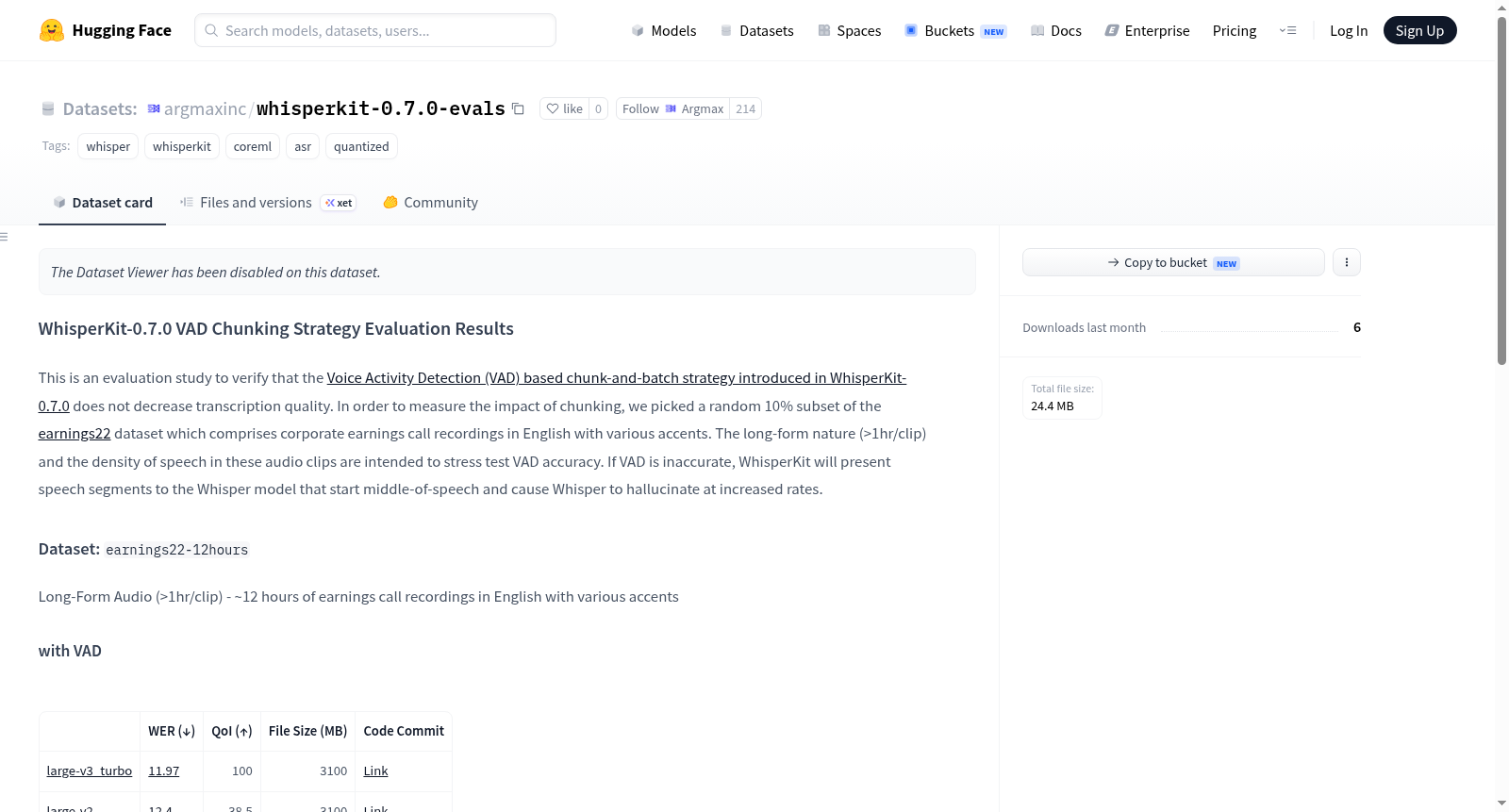Go to Datasets in the top navigation
The width and height of the screenshot is (1509, 812).
click(x=757, y=30)
